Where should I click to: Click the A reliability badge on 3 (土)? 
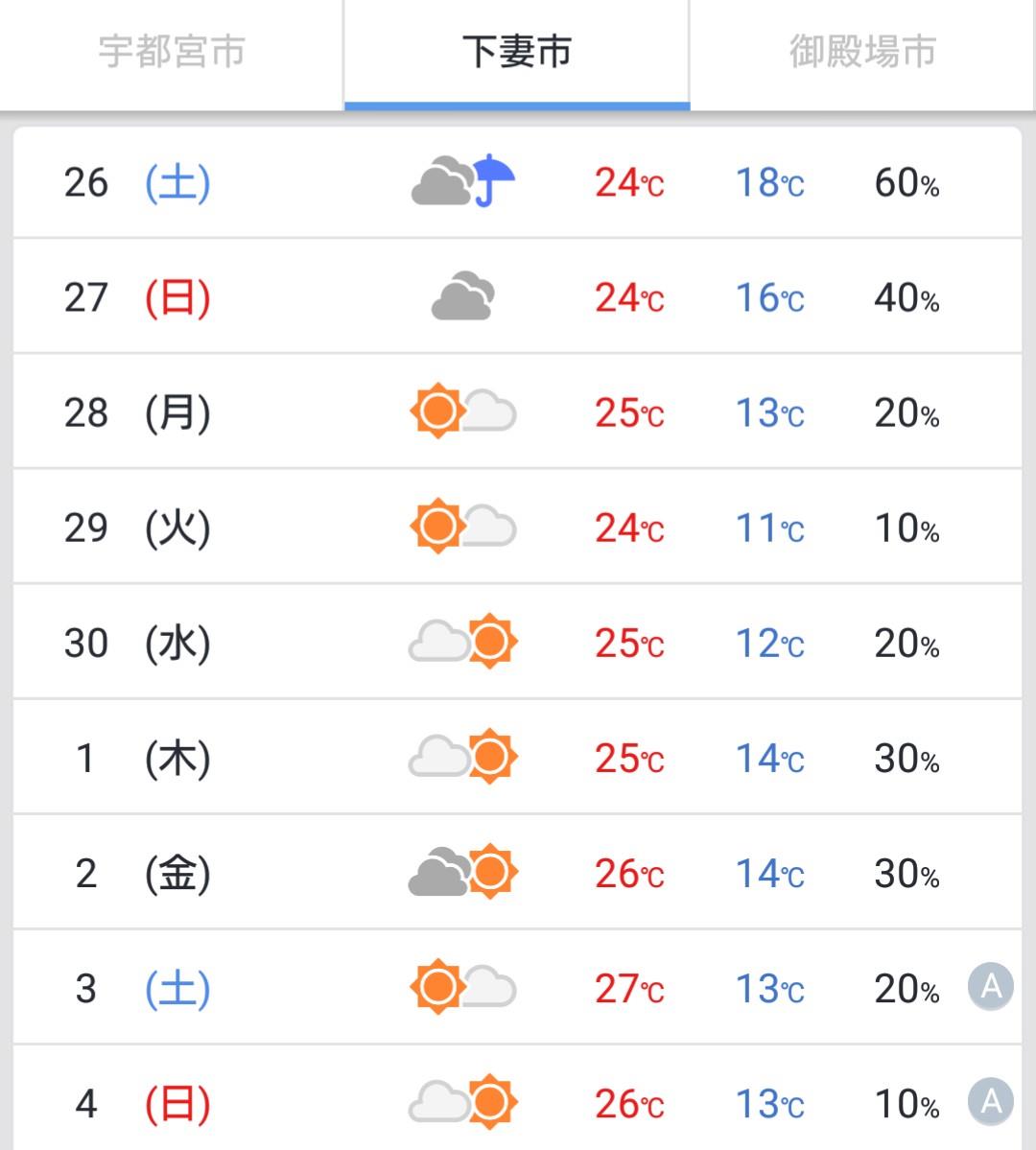pyautogui.click(x=991, y=986)
